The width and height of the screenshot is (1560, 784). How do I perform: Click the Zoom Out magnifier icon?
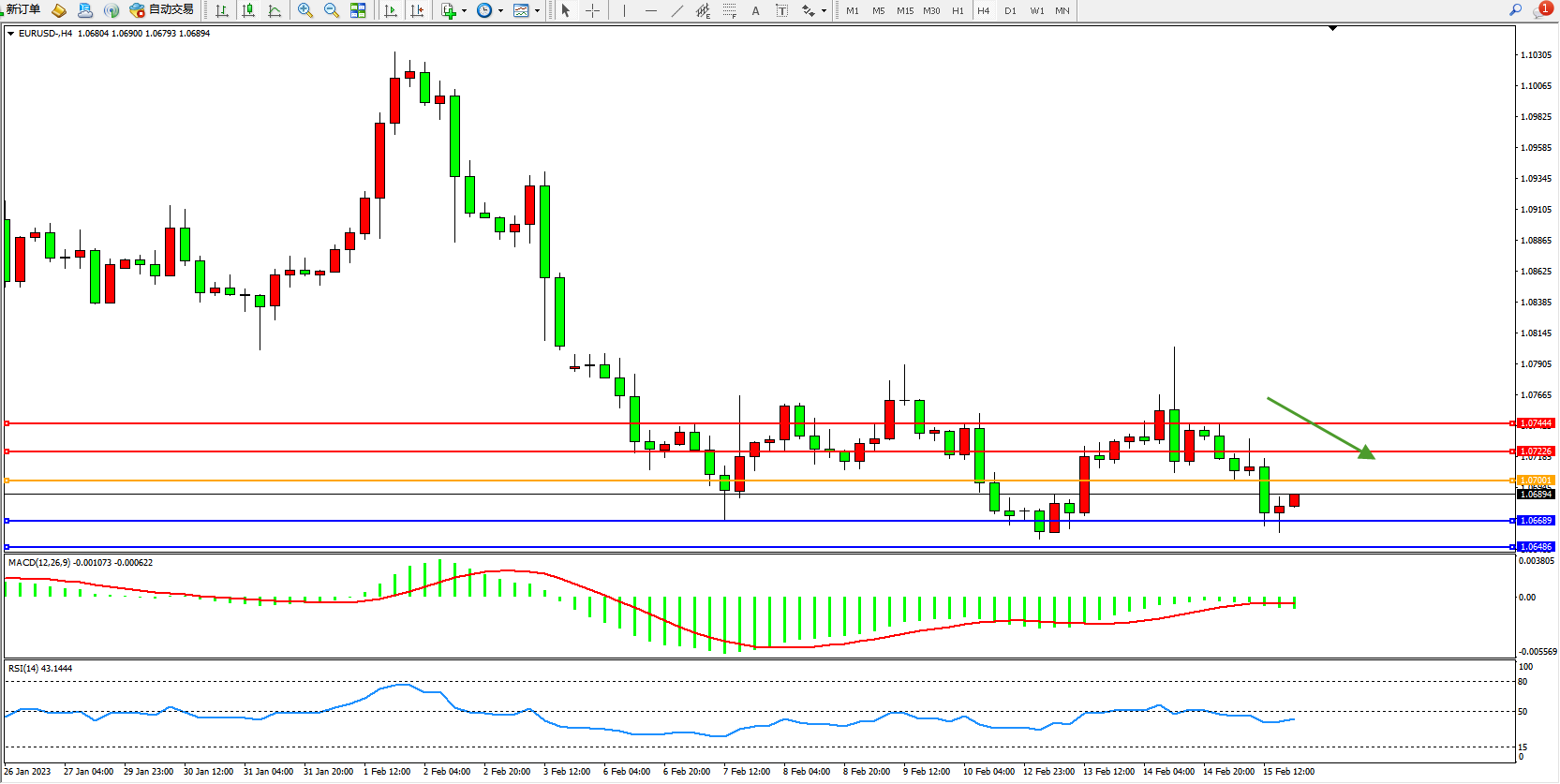tap(331, 10)
